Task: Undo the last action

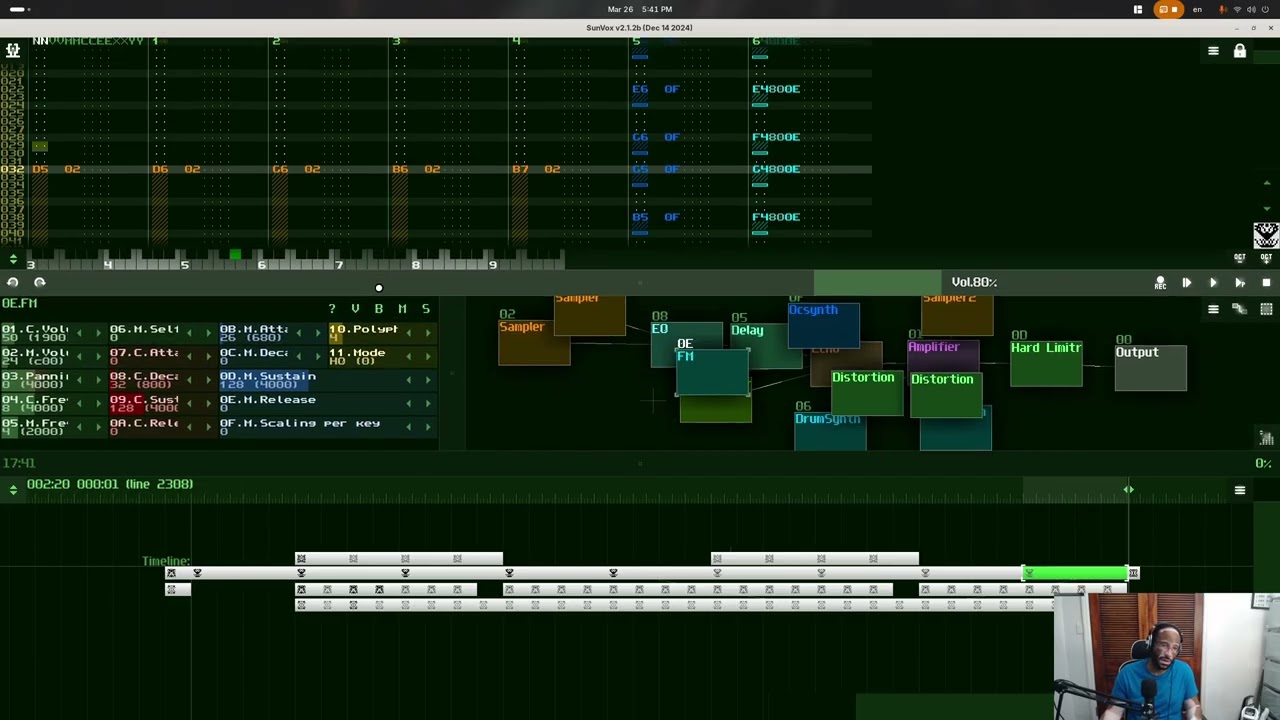Action: (x=13, y=282)
